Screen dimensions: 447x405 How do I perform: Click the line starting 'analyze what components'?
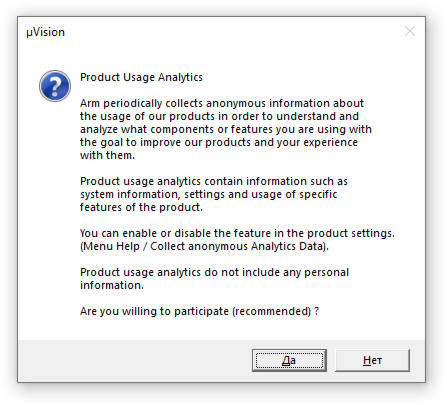coord(226,129)
